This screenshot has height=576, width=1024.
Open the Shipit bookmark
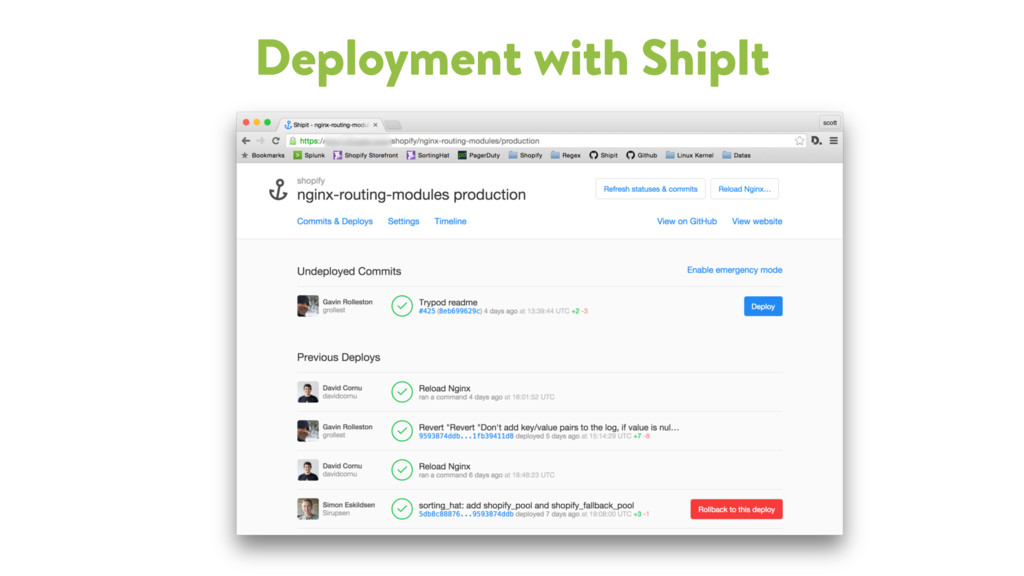pos(603,155)
